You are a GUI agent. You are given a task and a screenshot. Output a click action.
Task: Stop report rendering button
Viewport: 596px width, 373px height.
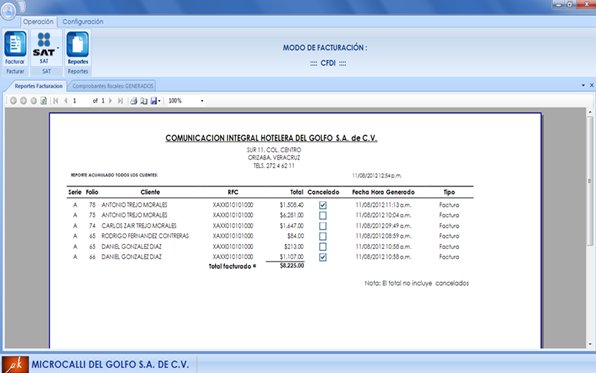33,101
